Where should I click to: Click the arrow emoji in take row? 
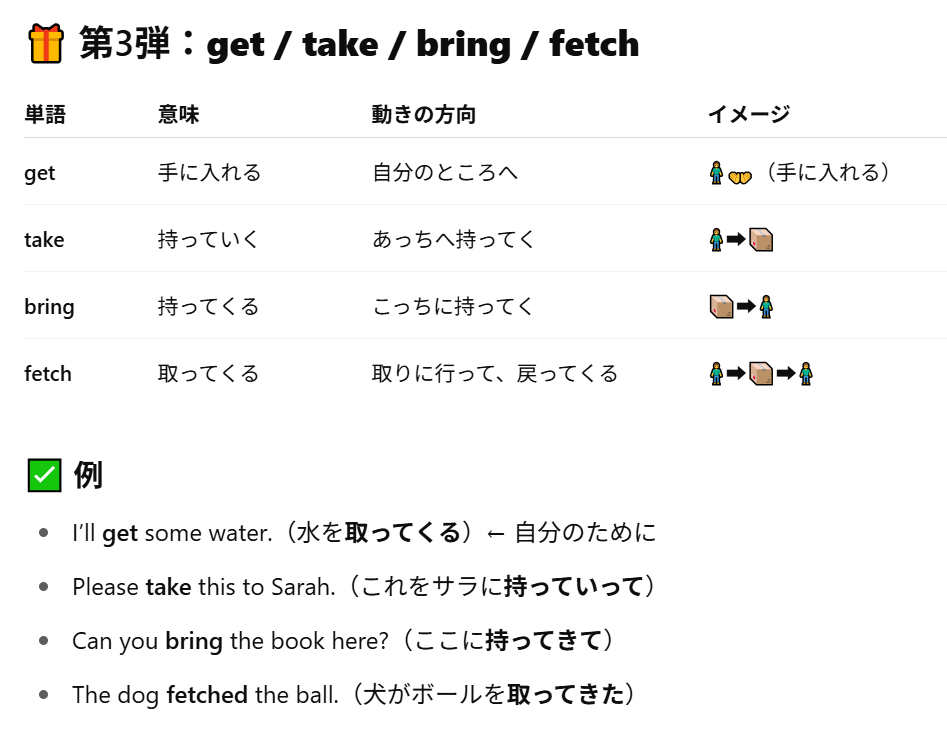736,240
